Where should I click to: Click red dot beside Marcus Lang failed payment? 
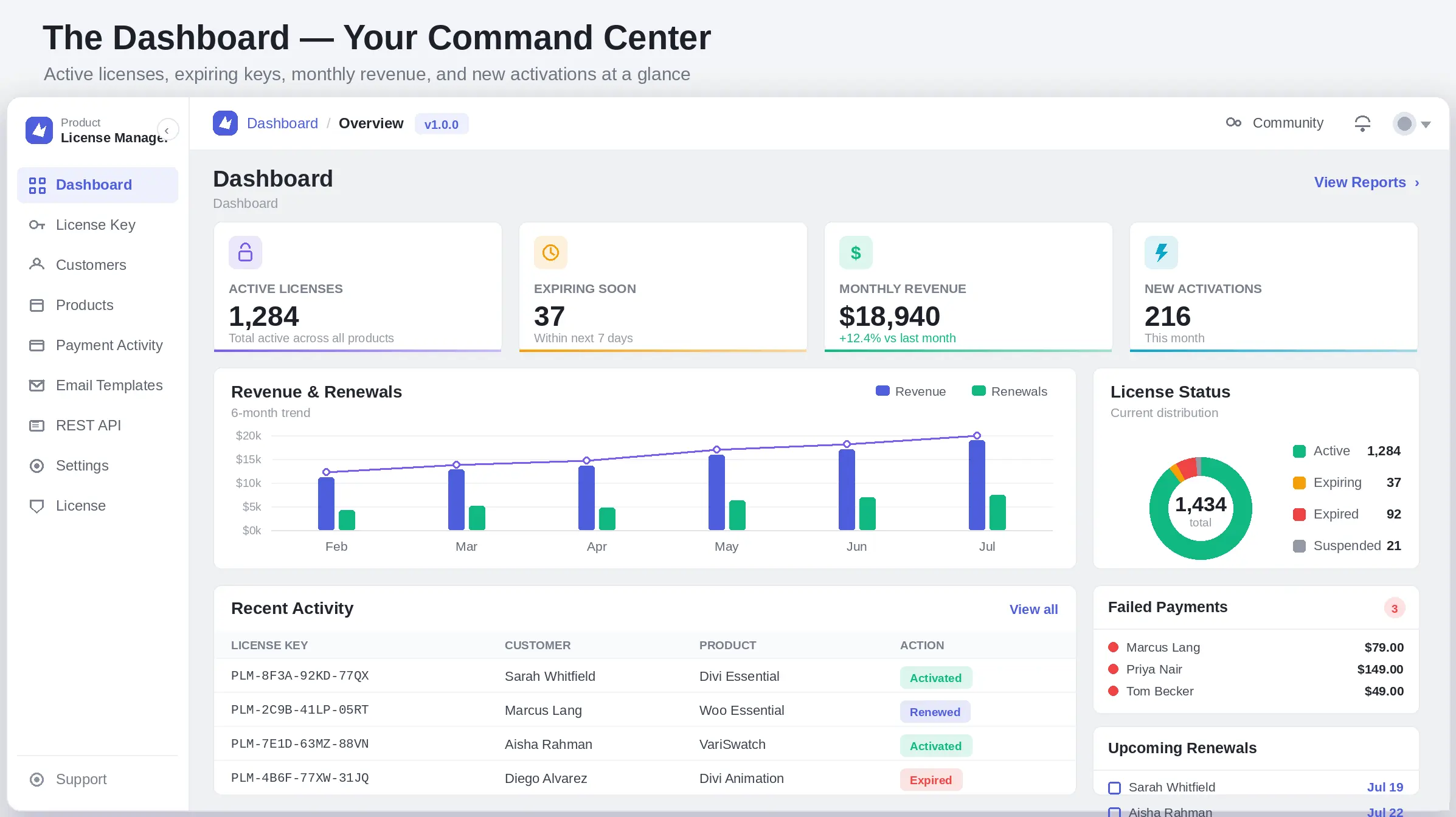click(1114, 647)
